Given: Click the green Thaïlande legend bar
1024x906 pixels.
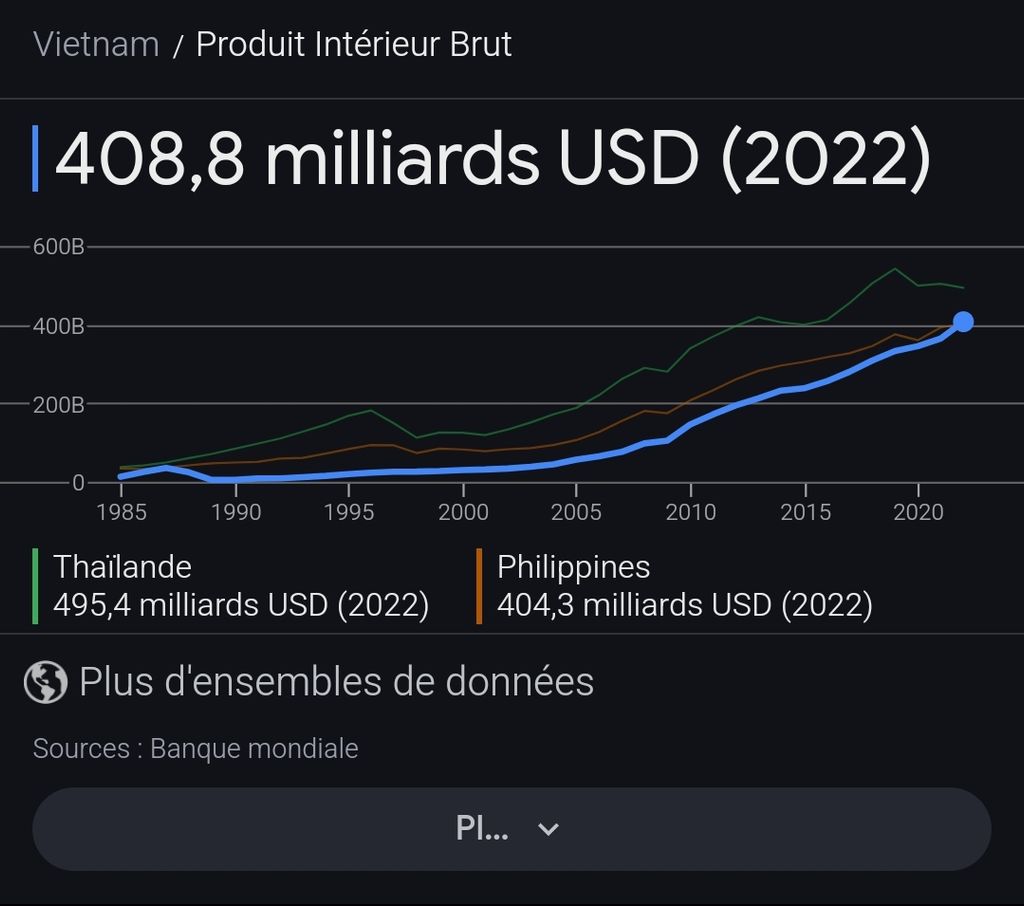Looking at the screenshot, I should pos(35,586).
